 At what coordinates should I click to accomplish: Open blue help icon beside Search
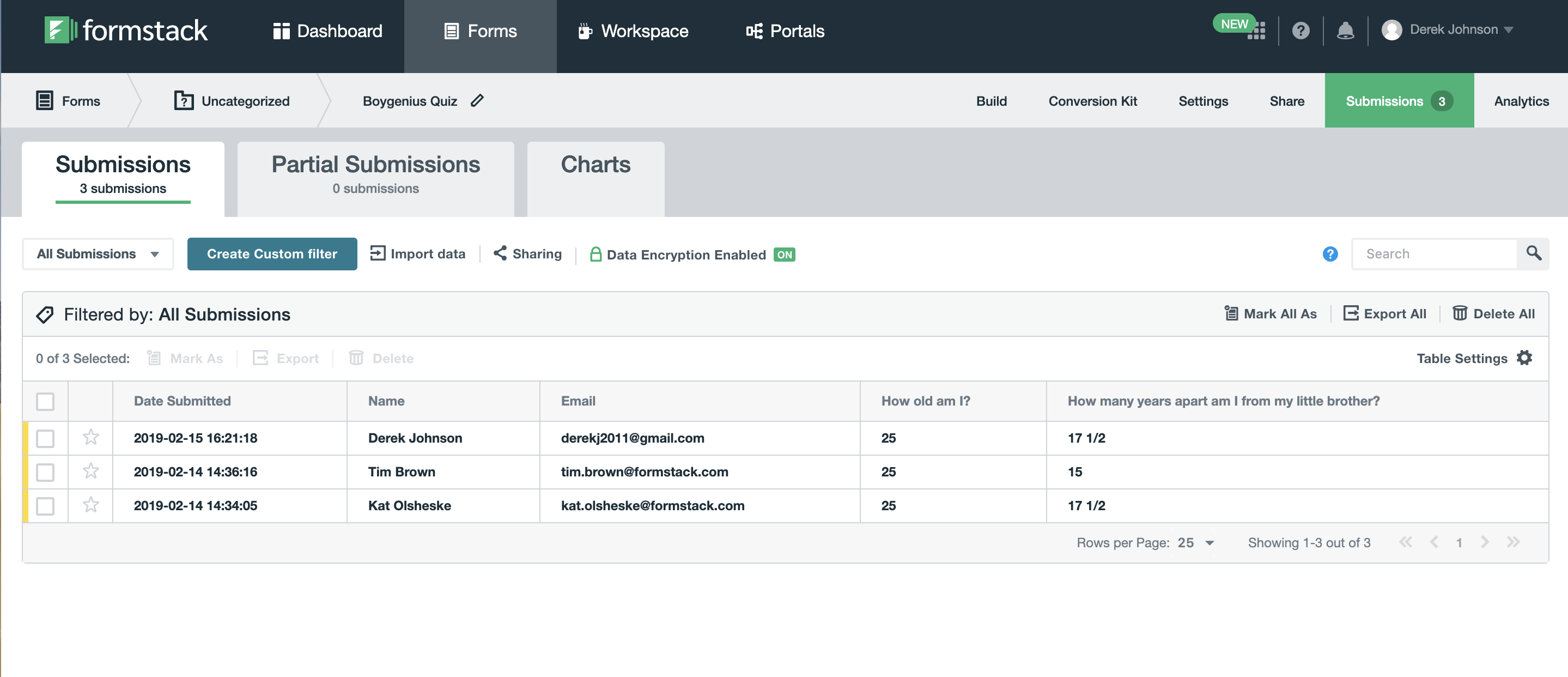1330,254
